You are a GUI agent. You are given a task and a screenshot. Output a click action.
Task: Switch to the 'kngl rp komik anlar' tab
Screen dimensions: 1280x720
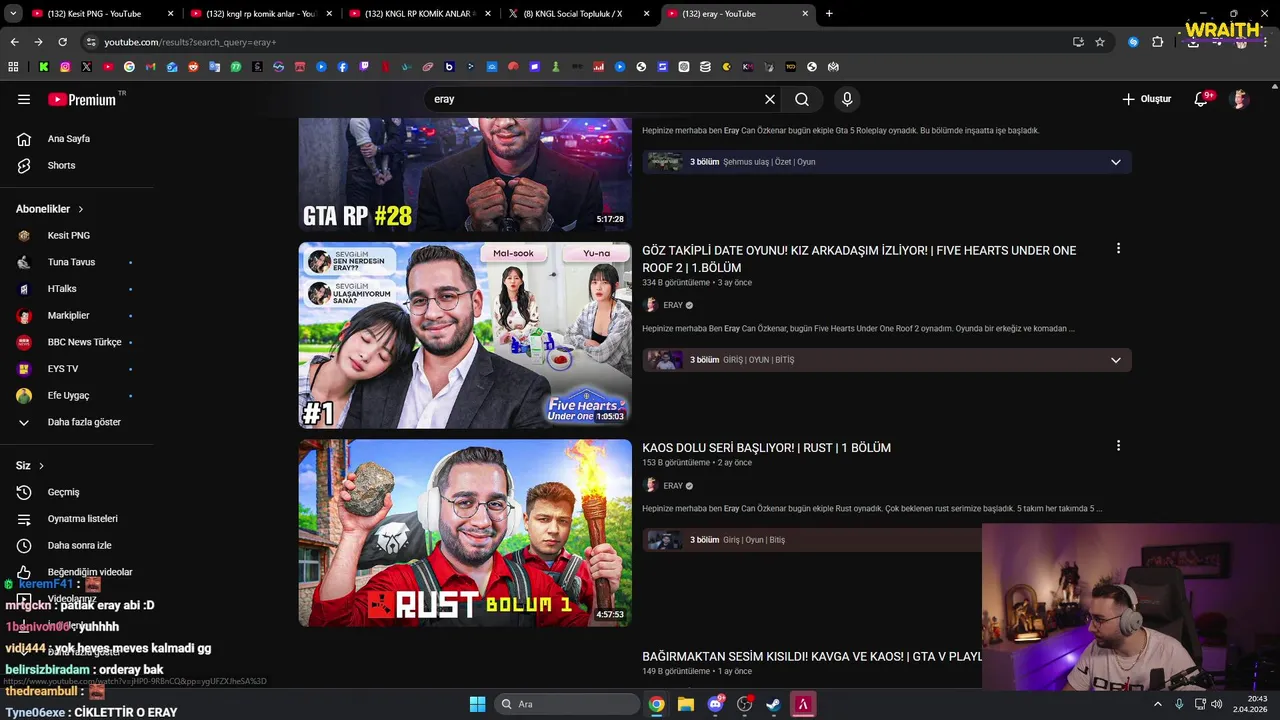pos(260,14)
